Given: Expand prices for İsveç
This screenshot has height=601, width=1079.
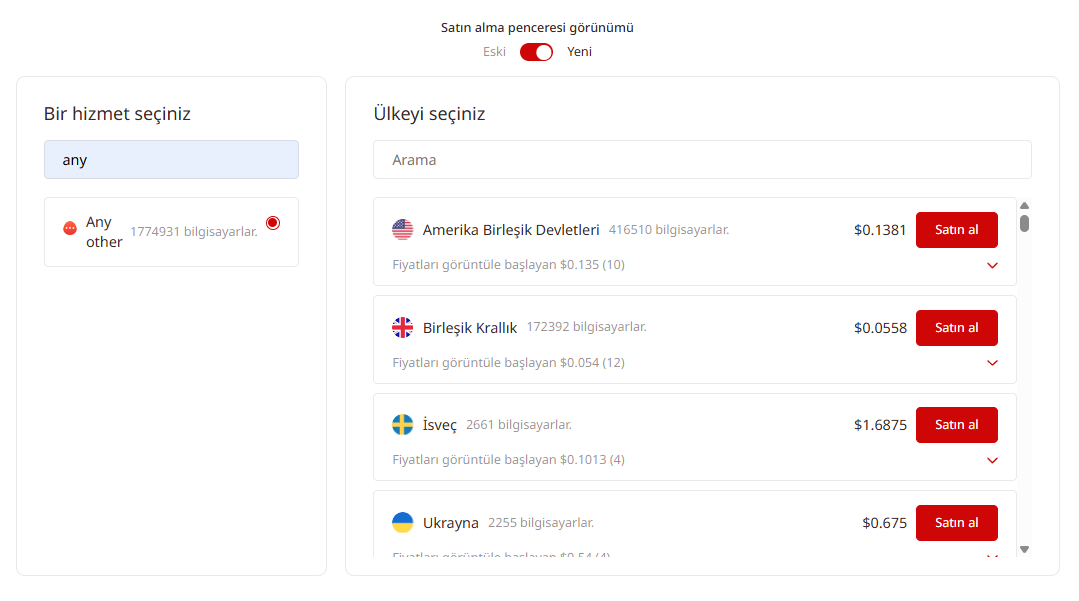Looking at the screenshot, I should coord(992,461).
